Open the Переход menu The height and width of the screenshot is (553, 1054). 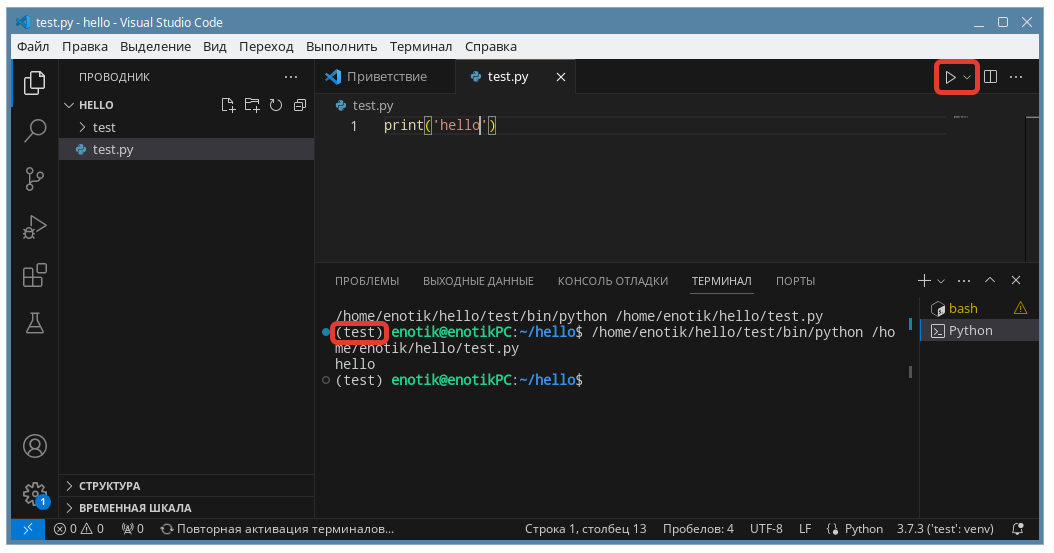click(266, 46)
